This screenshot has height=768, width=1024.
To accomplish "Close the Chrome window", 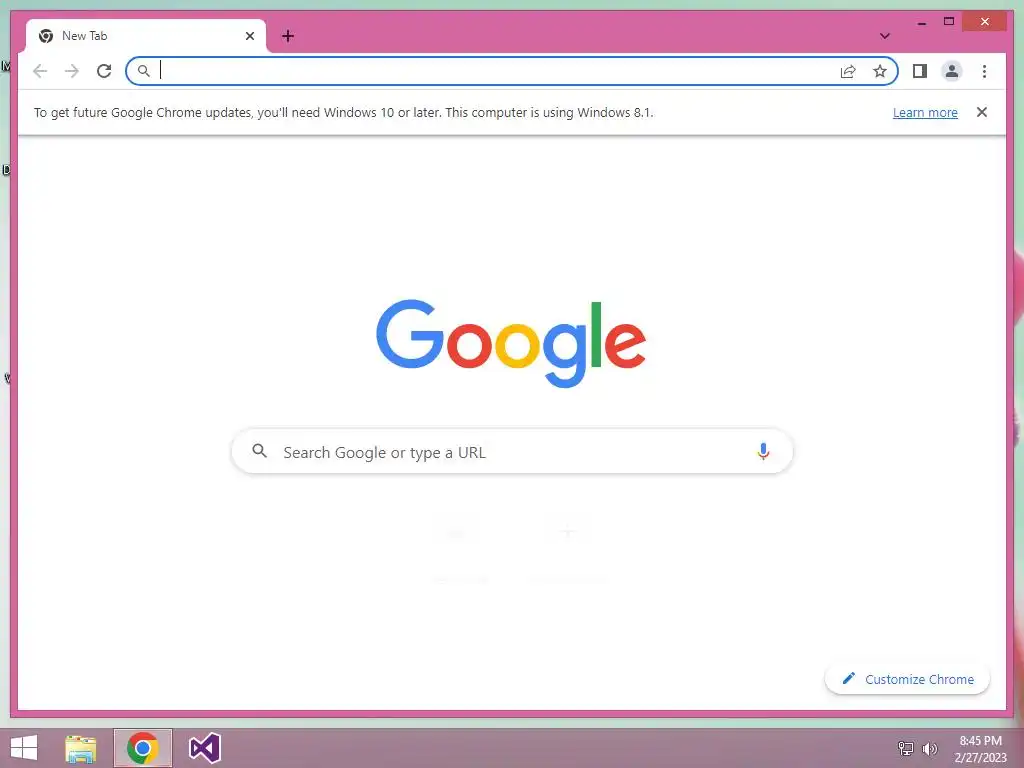I will pyautogui.click(x=985, y=22).
